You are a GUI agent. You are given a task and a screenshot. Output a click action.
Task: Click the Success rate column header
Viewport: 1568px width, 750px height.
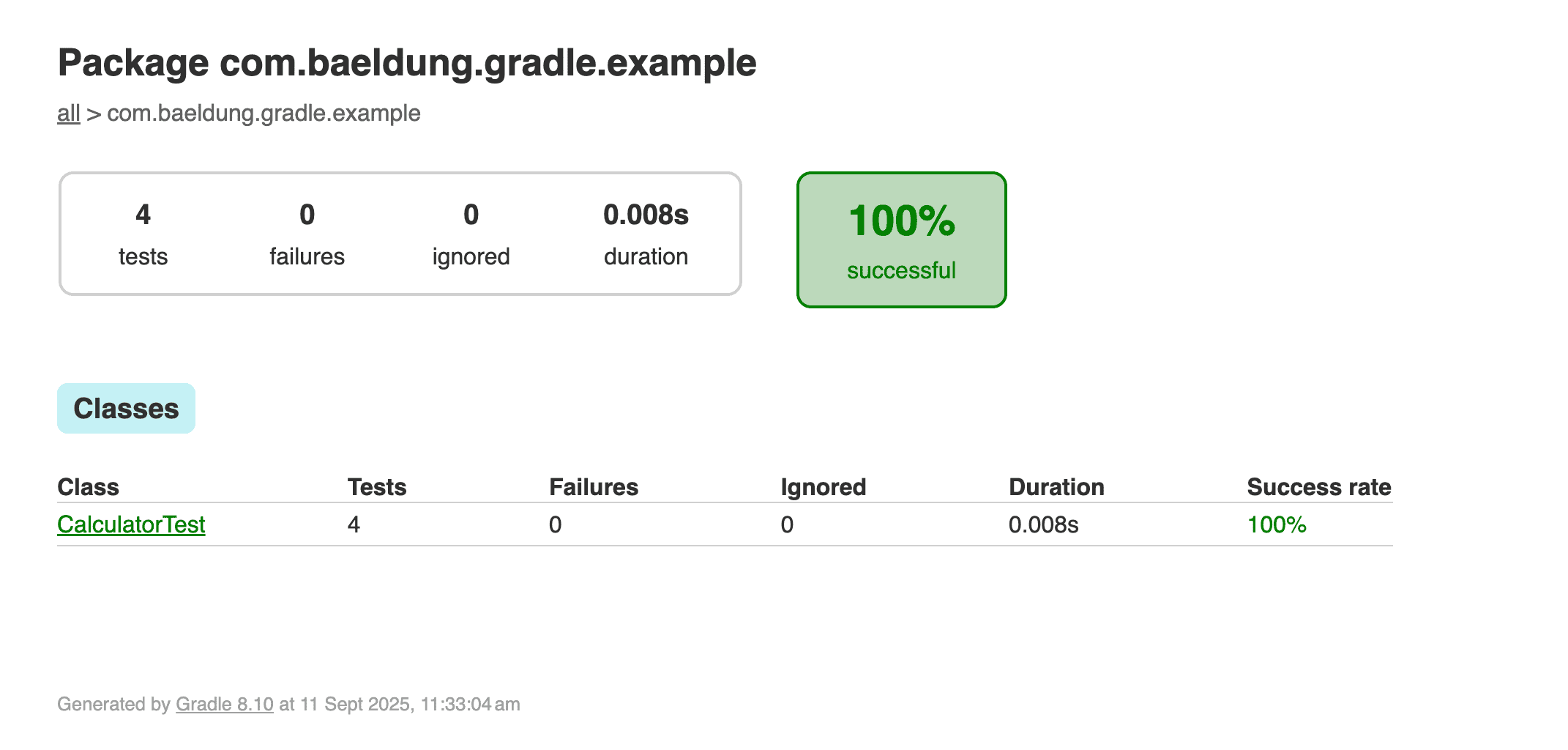pyautogui.click(x=1318, y=487)
